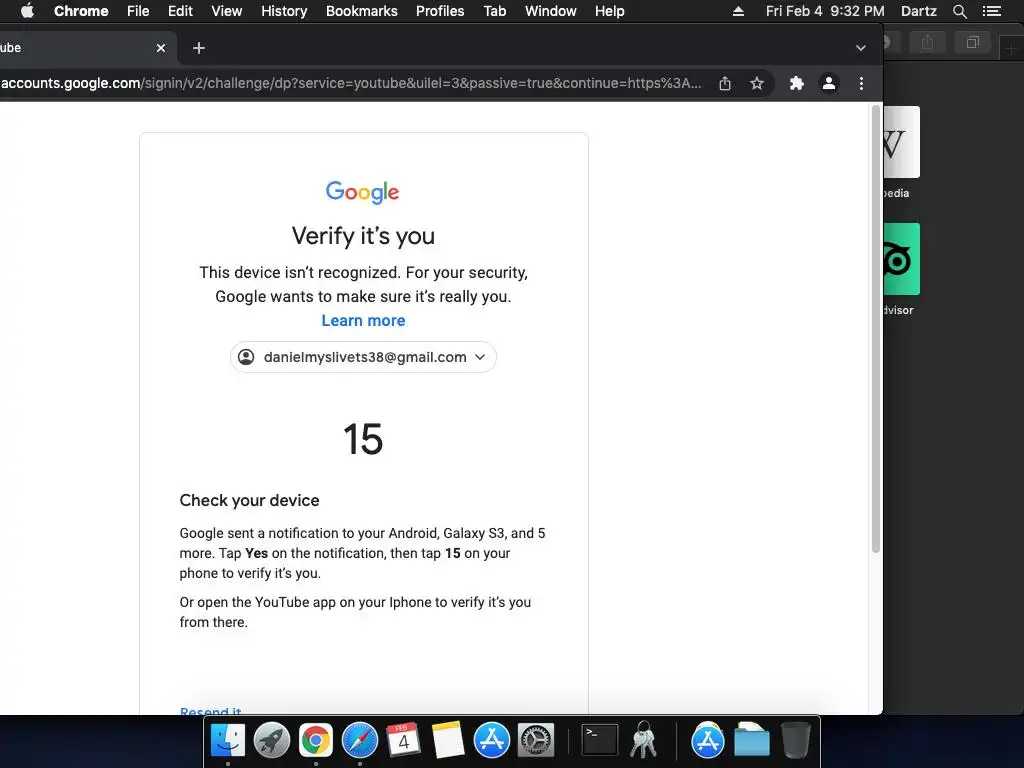Open the History menu
The image size is (1024, 768).
(284, 11)
